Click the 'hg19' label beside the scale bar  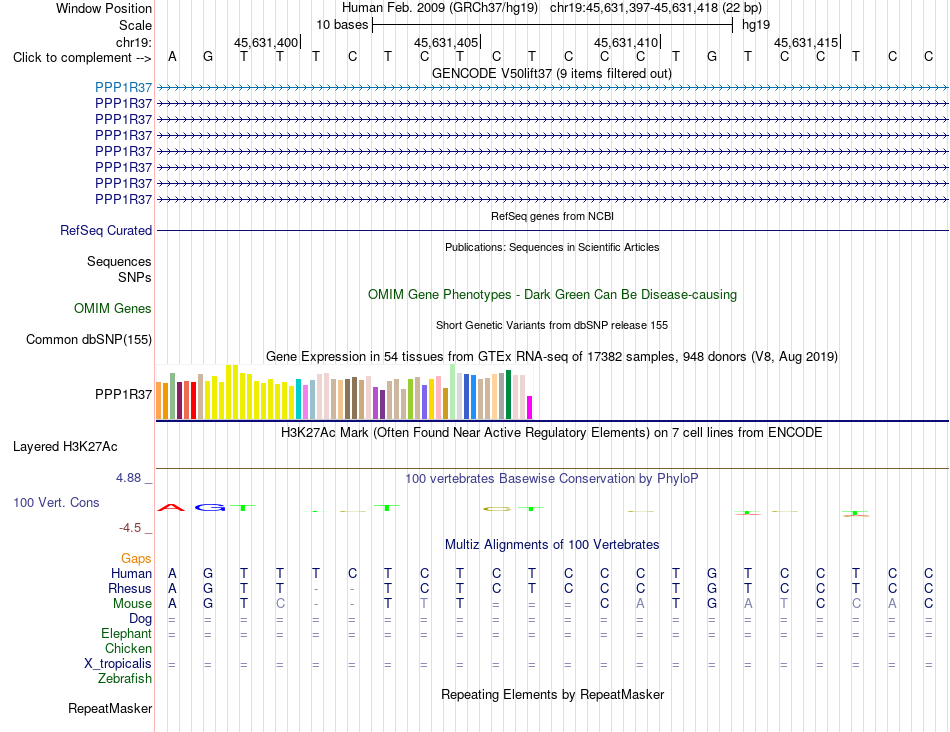click(756, 25)
